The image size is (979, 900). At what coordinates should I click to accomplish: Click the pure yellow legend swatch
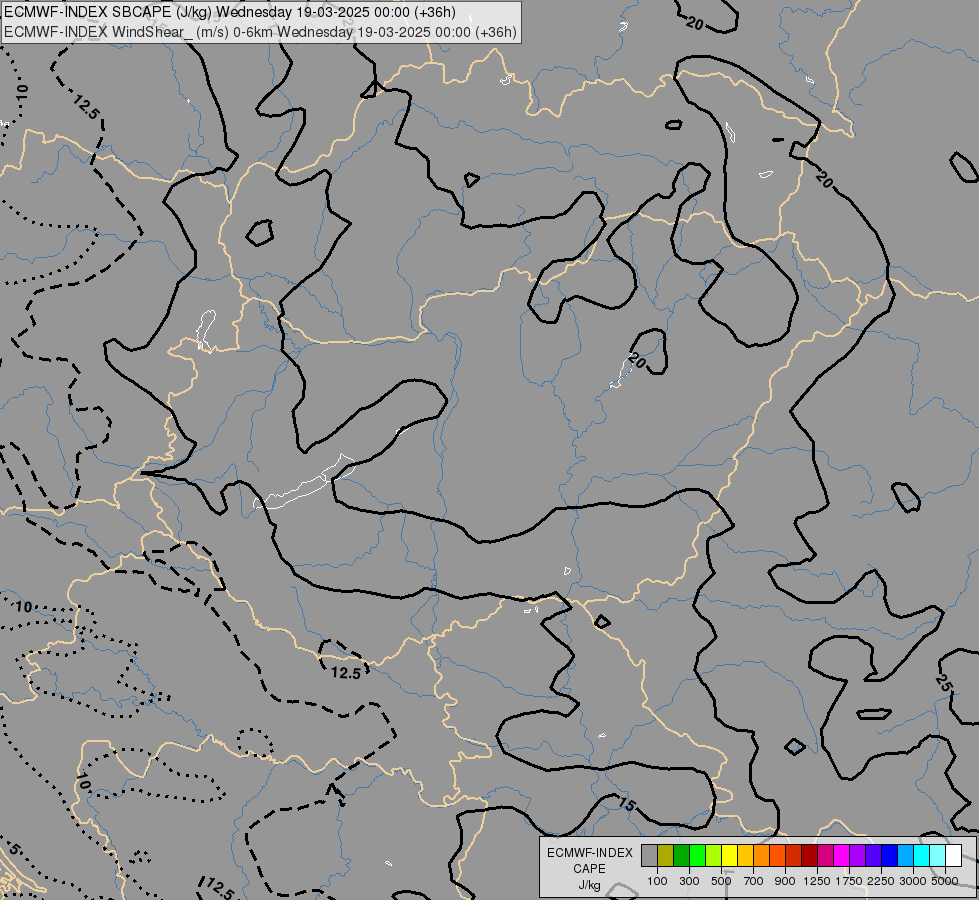click(730, 856)
